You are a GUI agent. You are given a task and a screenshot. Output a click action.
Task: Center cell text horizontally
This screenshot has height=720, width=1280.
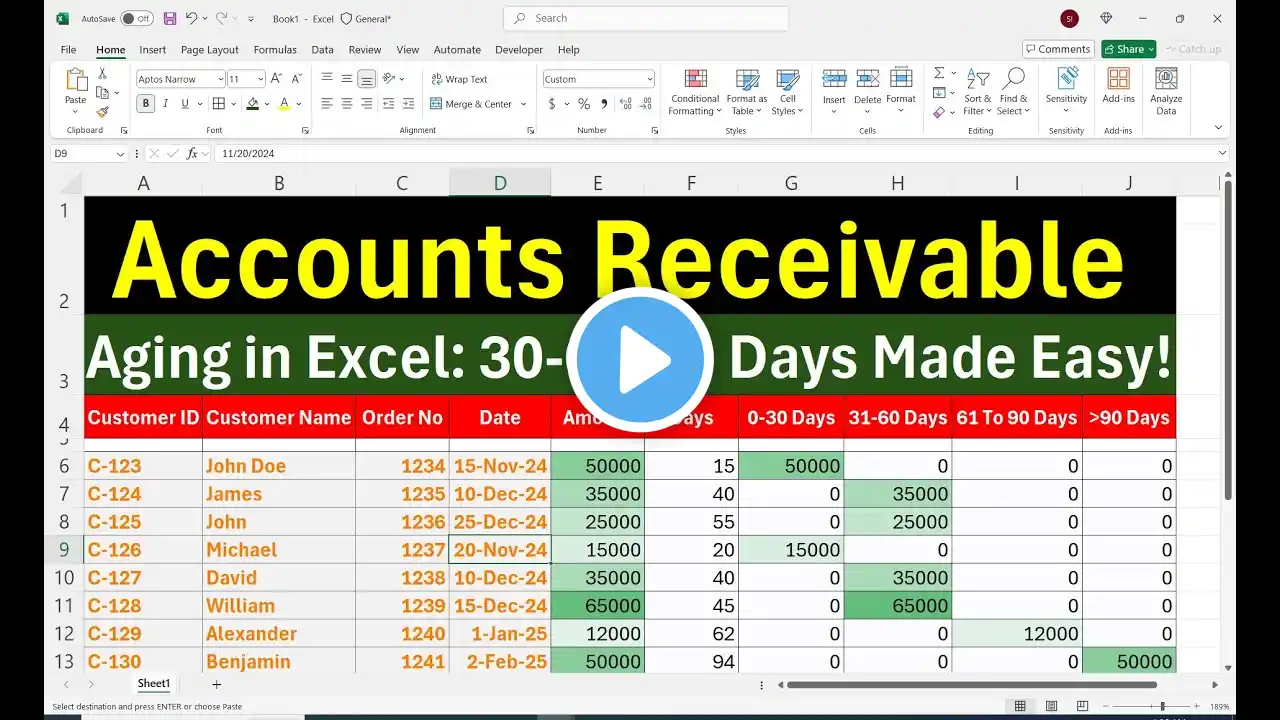[x=347, y=104]
